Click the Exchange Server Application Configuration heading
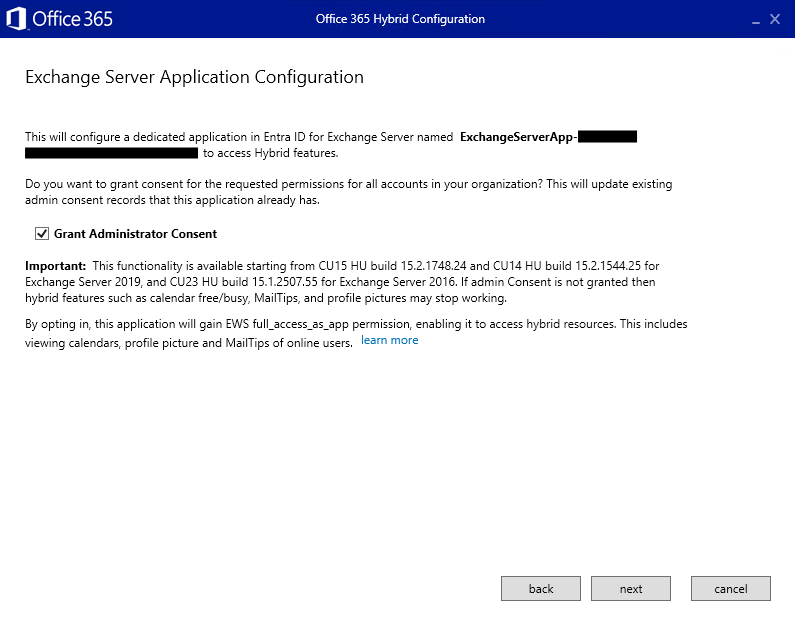This screenshot has height=625, width=795. [x=194, y=77]
